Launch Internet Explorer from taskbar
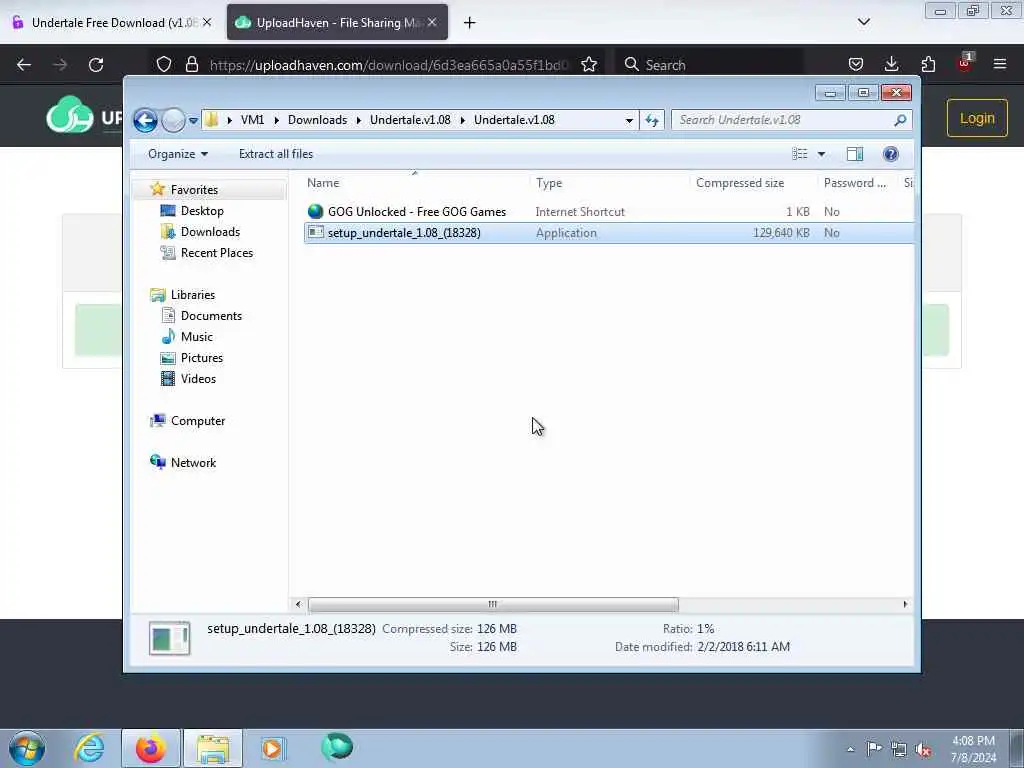 [89, 748]
